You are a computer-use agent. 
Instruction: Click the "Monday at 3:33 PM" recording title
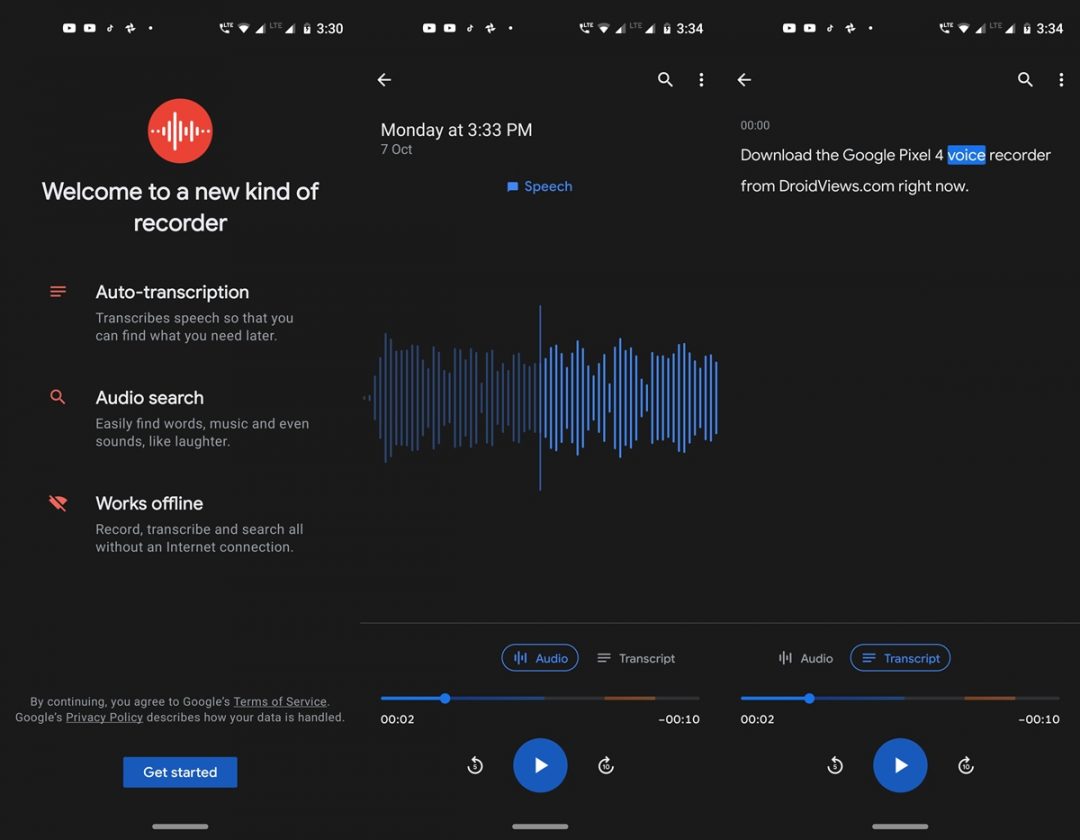pyautogui.click(x=456, y=130)
